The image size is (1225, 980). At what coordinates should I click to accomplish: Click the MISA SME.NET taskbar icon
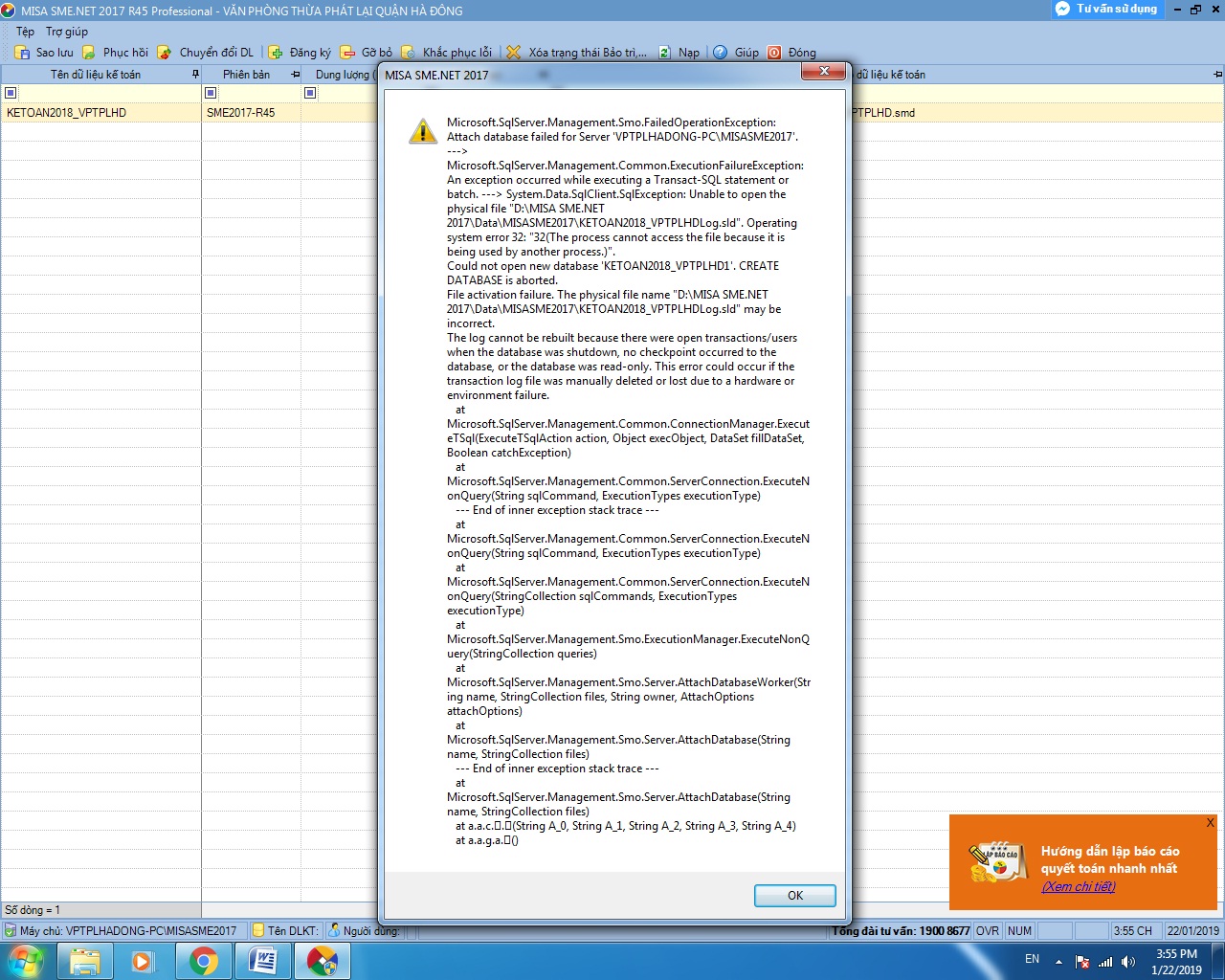point(323,961)
